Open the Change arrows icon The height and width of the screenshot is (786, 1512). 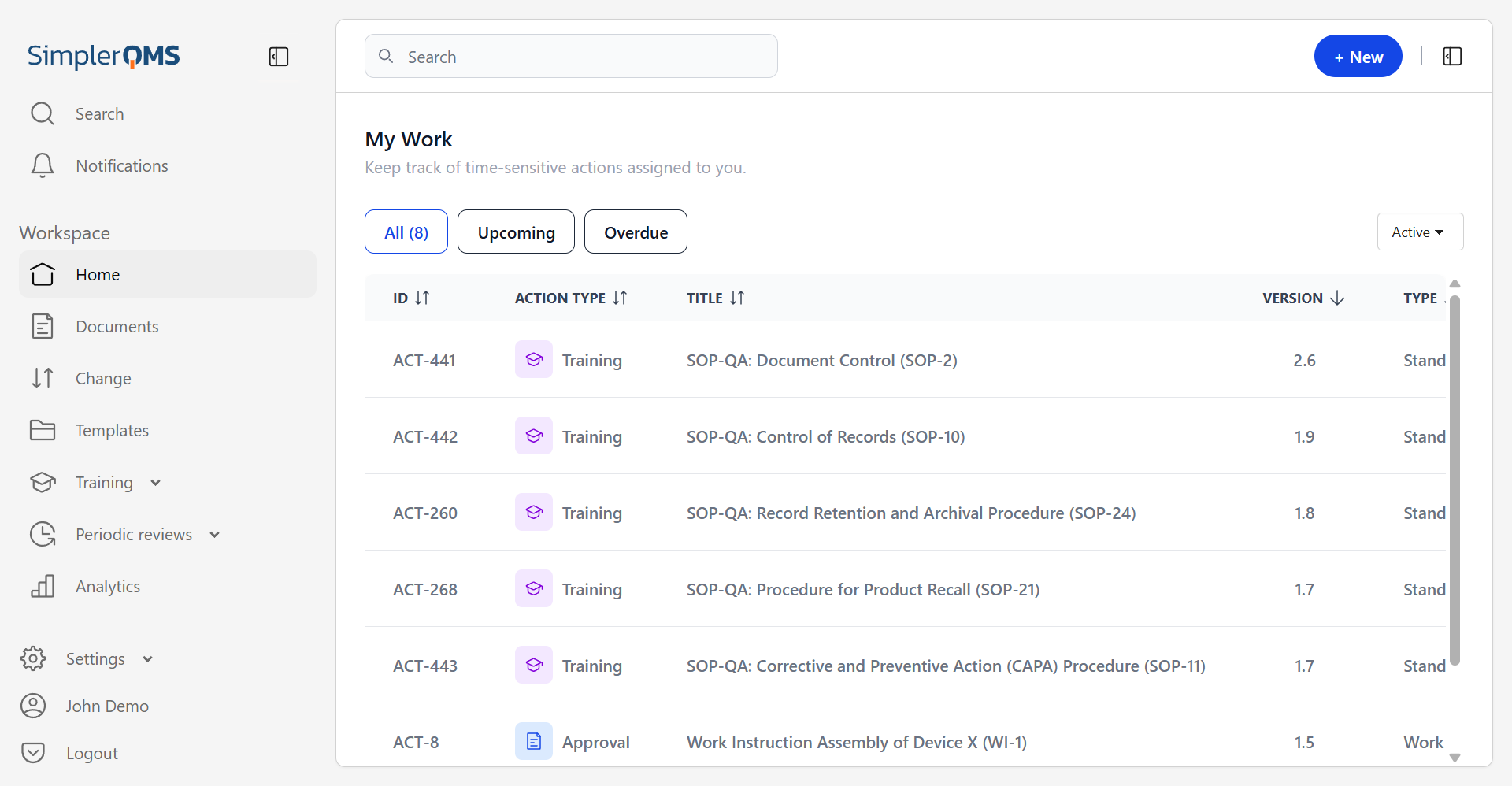pyautogui.click(x=43, y=378)
